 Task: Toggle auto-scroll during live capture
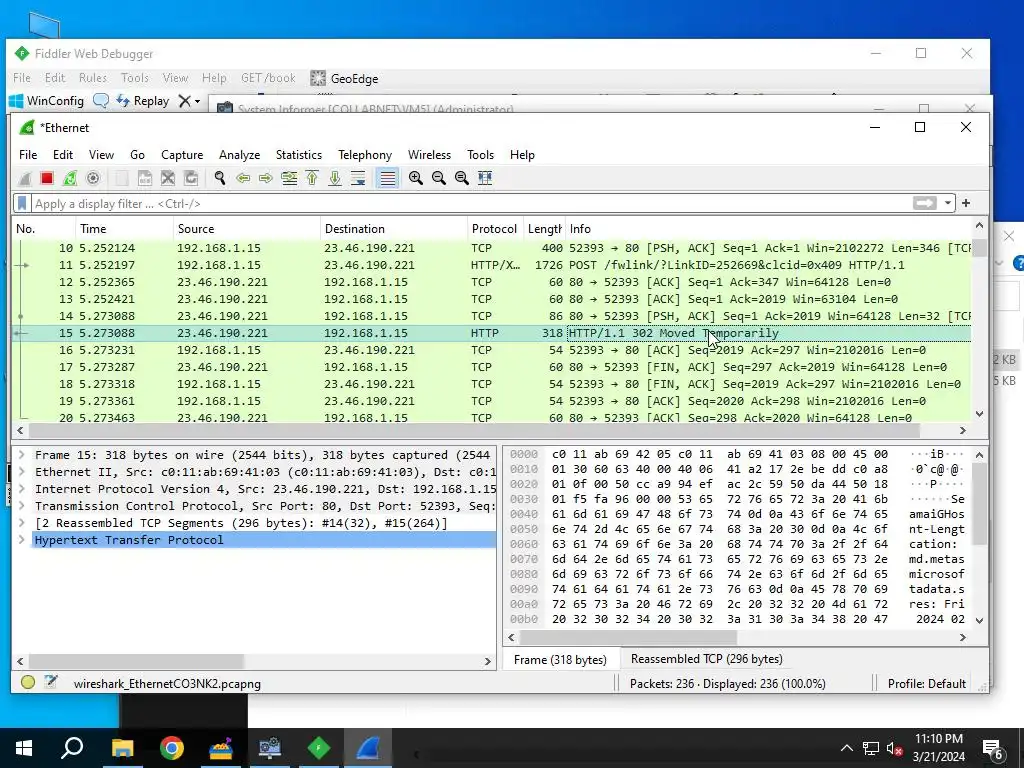[358, 178]
